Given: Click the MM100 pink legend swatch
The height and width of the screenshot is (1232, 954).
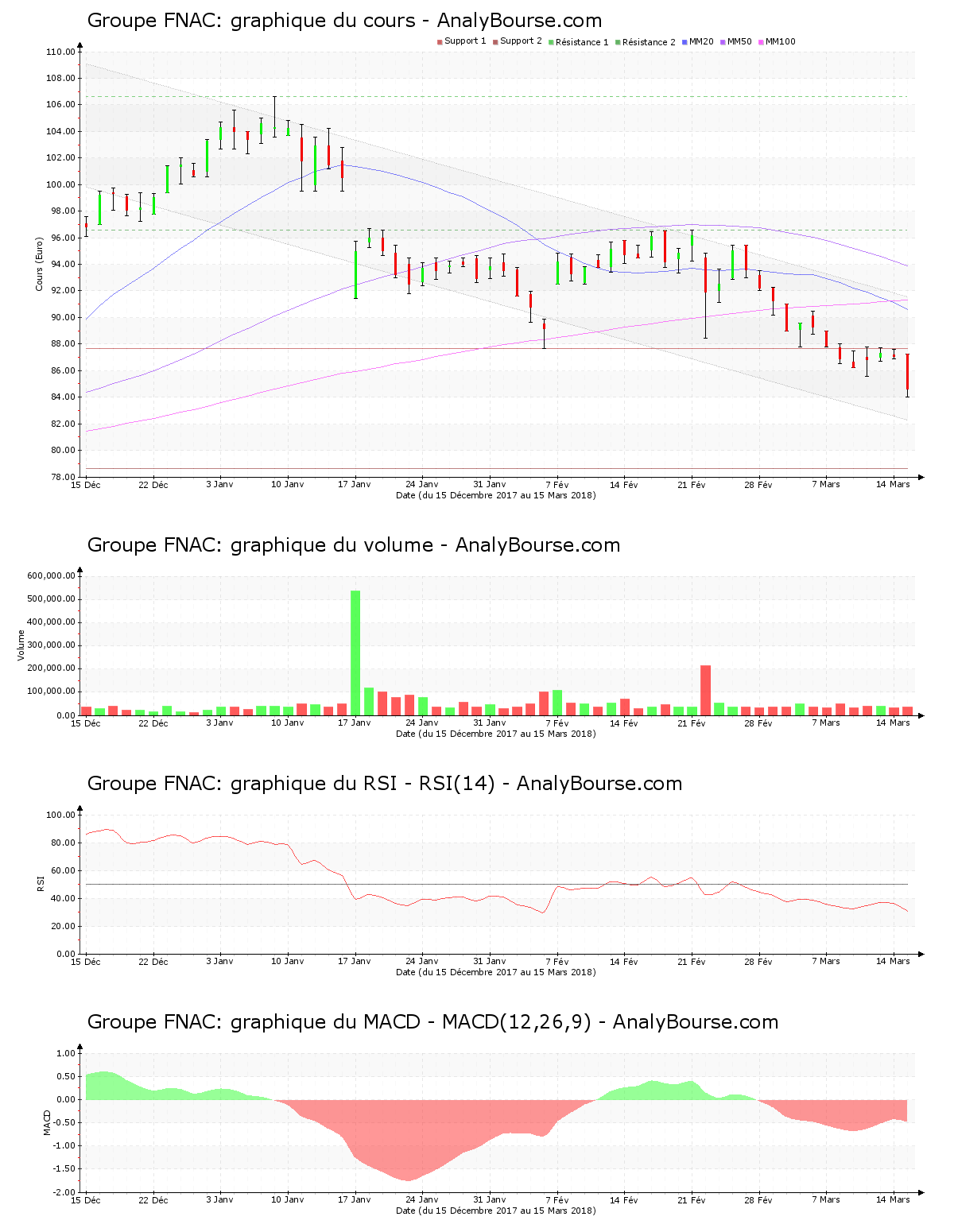Looking at the screenshot, I should [762, 42].
